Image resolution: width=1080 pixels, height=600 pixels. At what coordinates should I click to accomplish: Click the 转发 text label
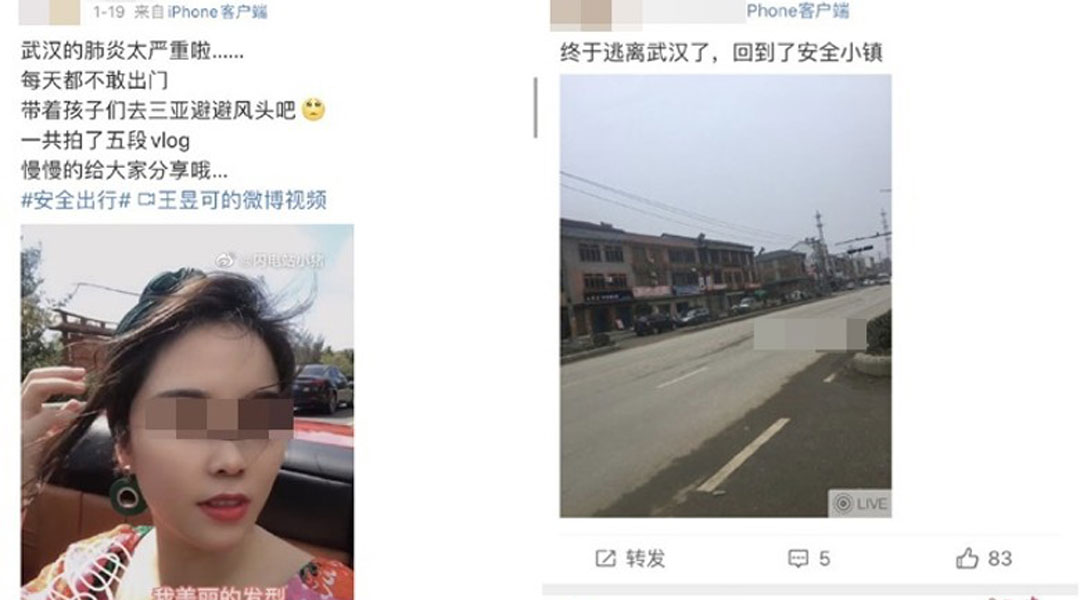(645, 558)
